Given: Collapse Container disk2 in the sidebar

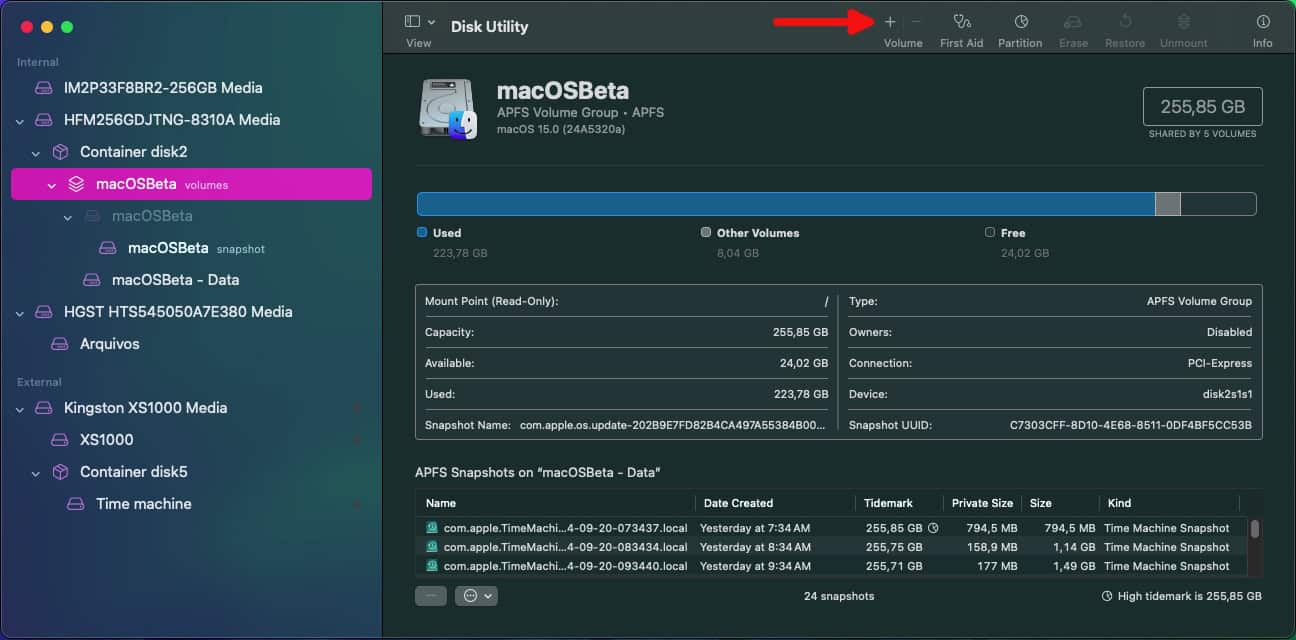Looking at the screenshot, I should click(36, 152).
